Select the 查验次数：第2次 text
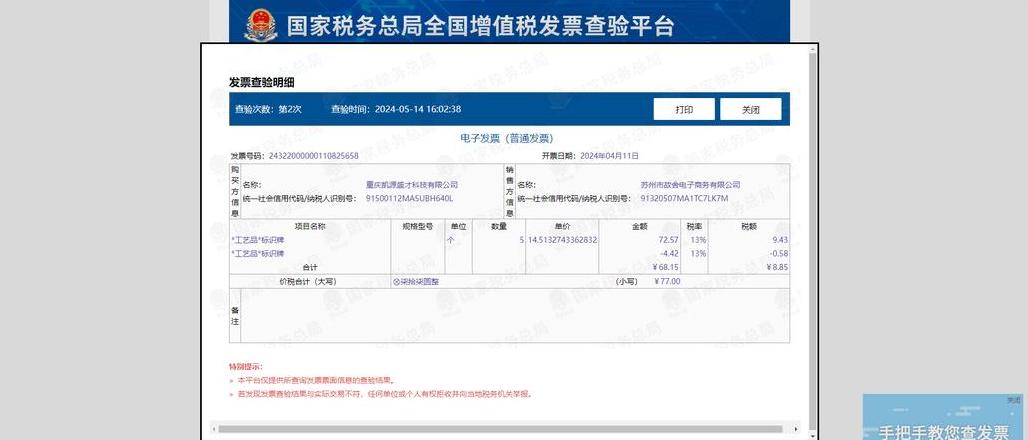 [x=268, y=110]
